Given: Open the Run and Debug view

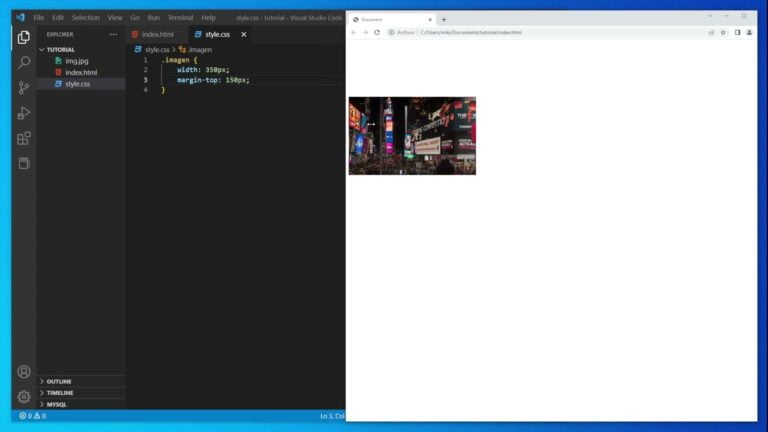Looking at the screenshot, I should point(24,113).
